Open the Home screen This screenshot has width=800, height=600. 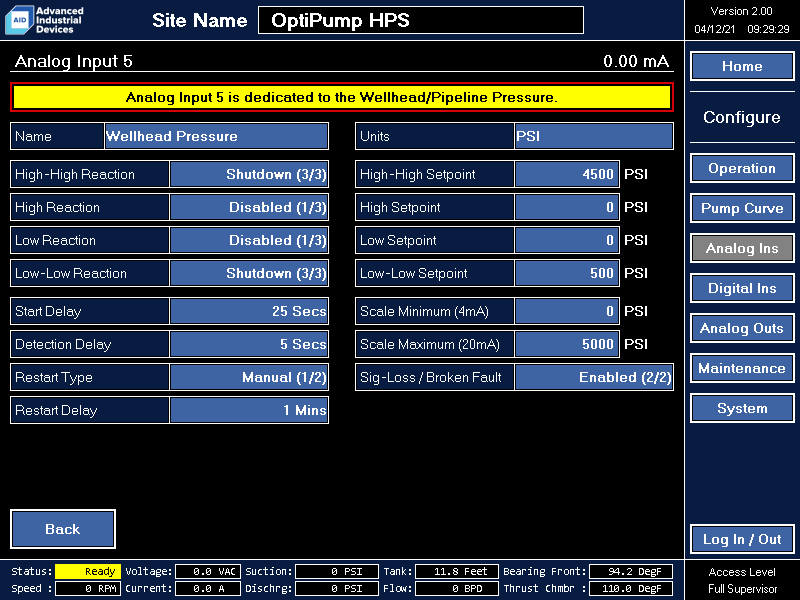click(742, 66)
